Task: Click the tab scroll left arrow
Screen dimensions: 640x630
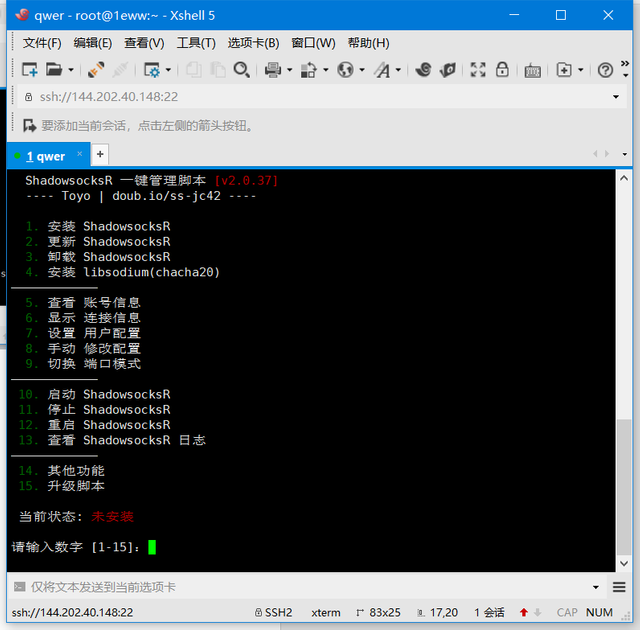Action: [x=595, y=154]
